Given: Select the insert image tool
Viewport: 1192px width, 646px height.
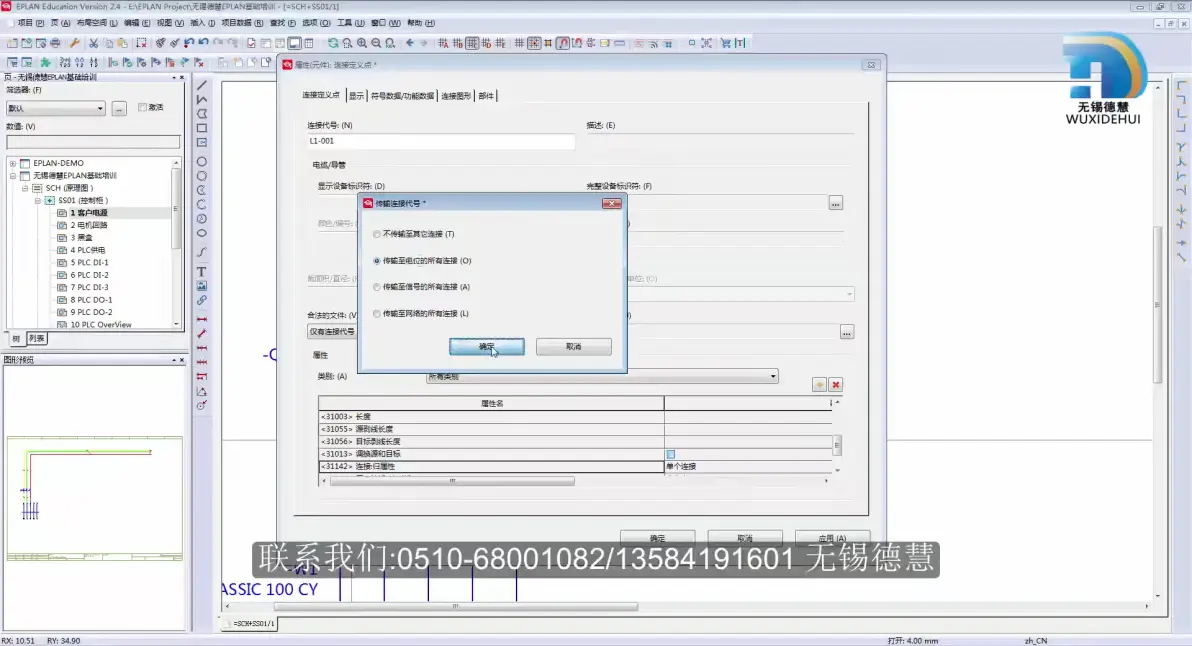Looking at the screenshot, I should click(x=201, y=286).
